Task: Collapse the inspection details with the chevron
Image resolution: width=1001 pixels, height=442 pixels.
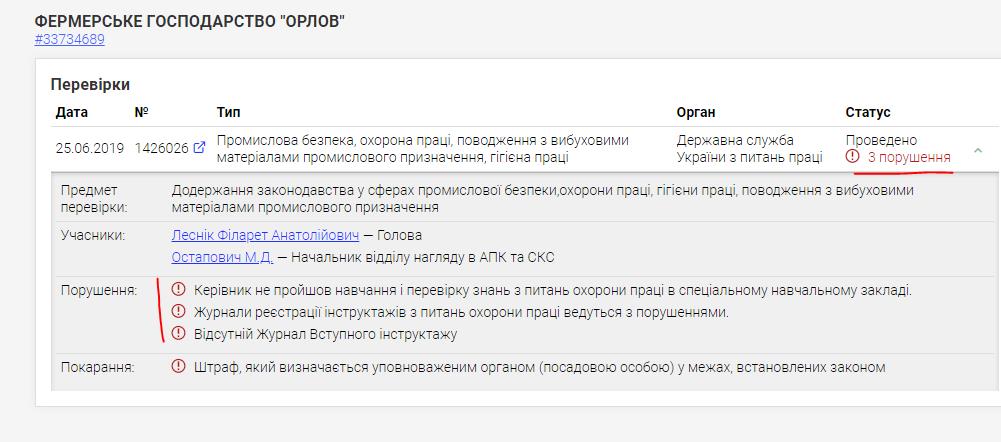Action: click(978, 150)
